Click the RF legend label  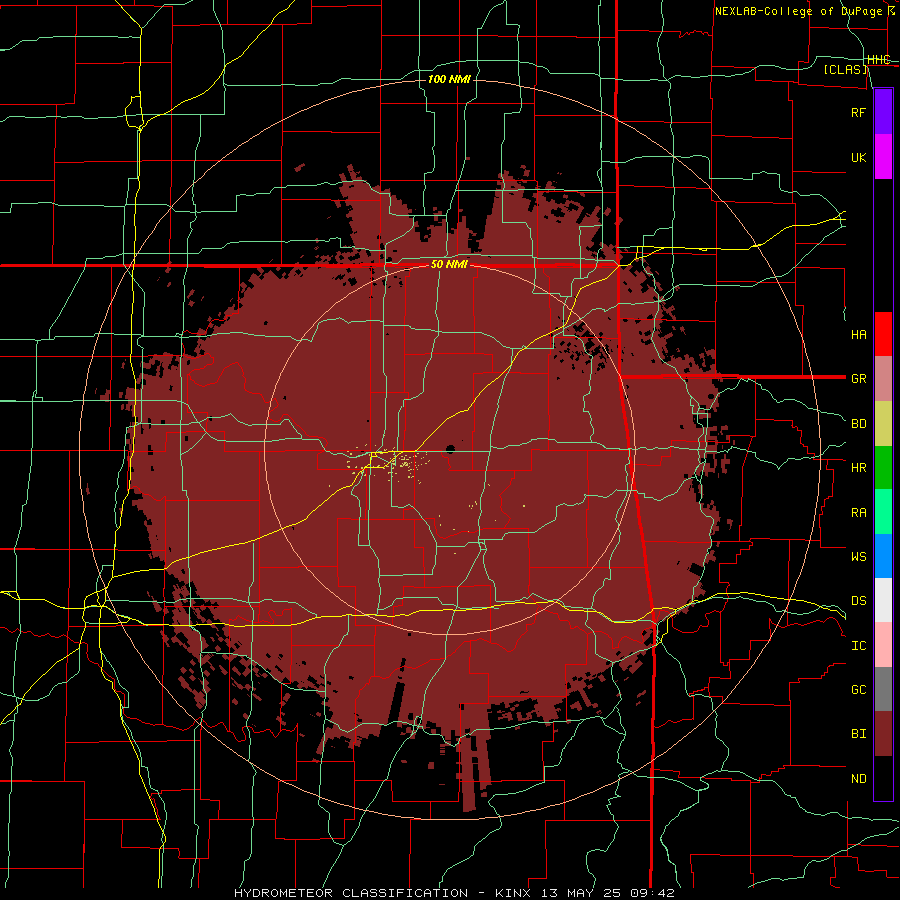858,112
